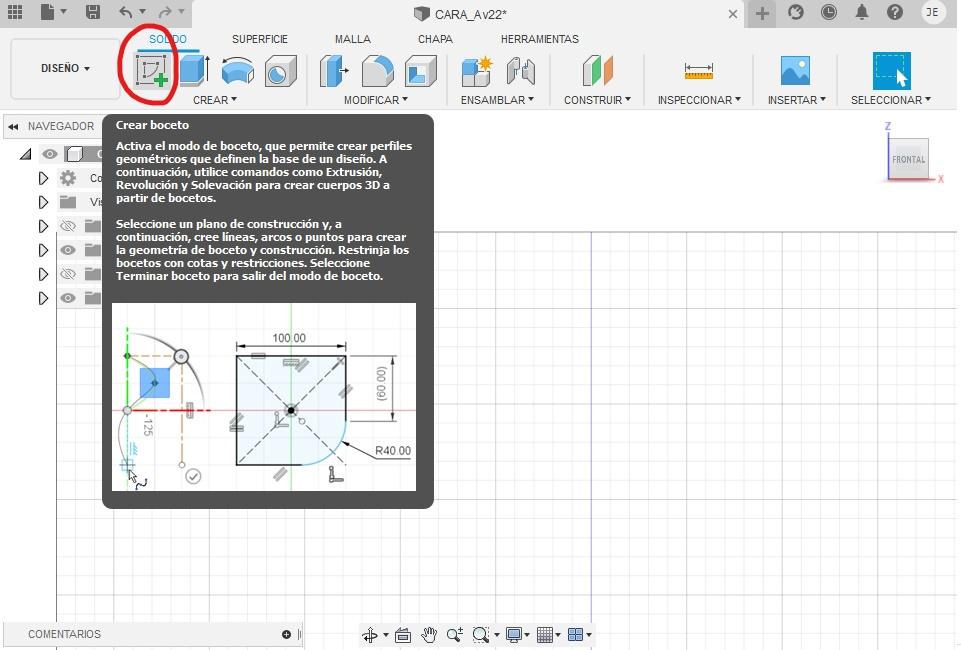Expand the document settings gear tree node

point(43,178)
